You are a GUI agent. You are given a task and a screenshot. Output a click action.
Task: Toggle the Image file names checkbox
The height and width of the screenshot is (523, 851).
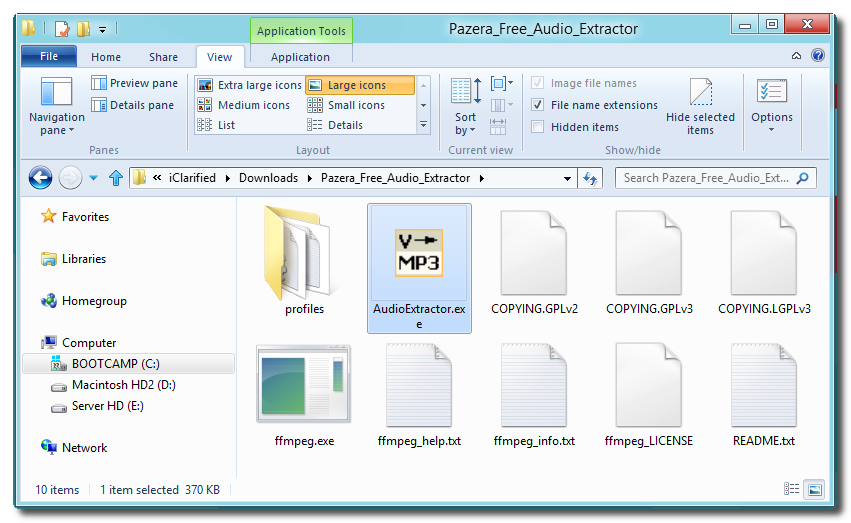coord(537,83)
